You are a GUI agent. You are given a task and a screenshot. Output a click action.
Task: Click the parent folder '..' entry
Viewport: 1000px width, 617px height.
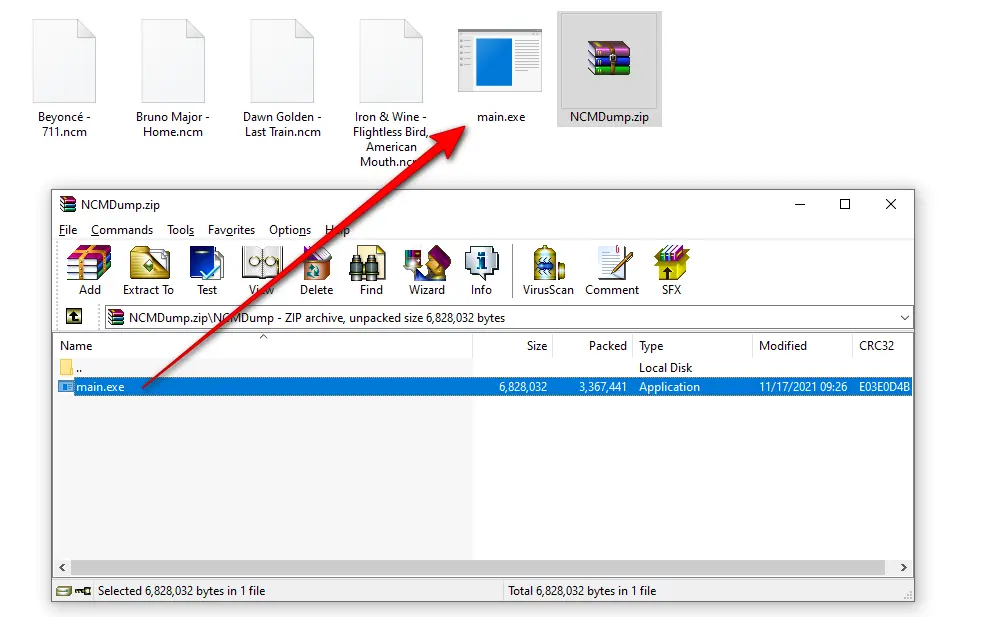[71, 368]
